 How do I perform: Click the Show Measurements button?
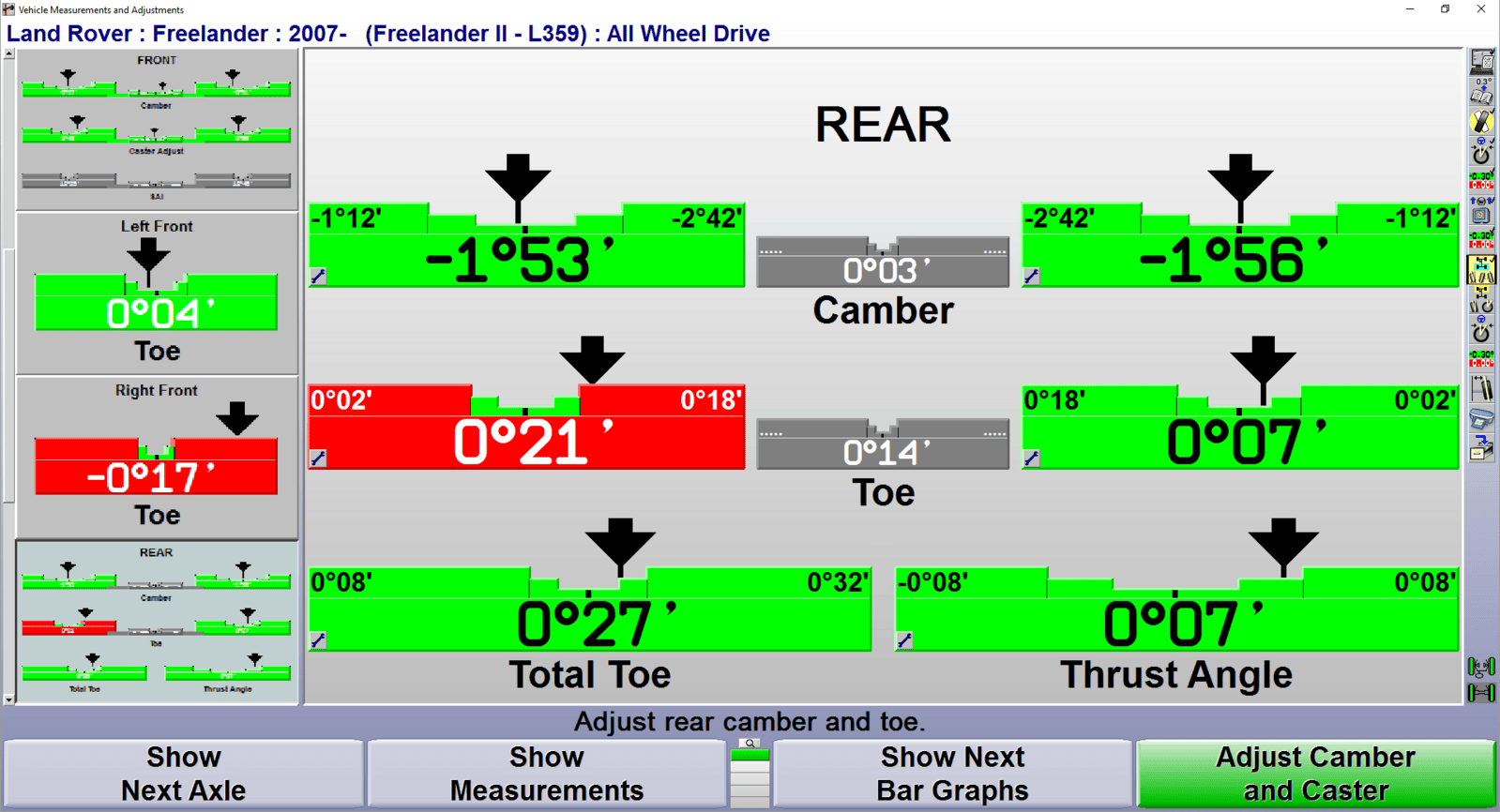pos(547,774)
